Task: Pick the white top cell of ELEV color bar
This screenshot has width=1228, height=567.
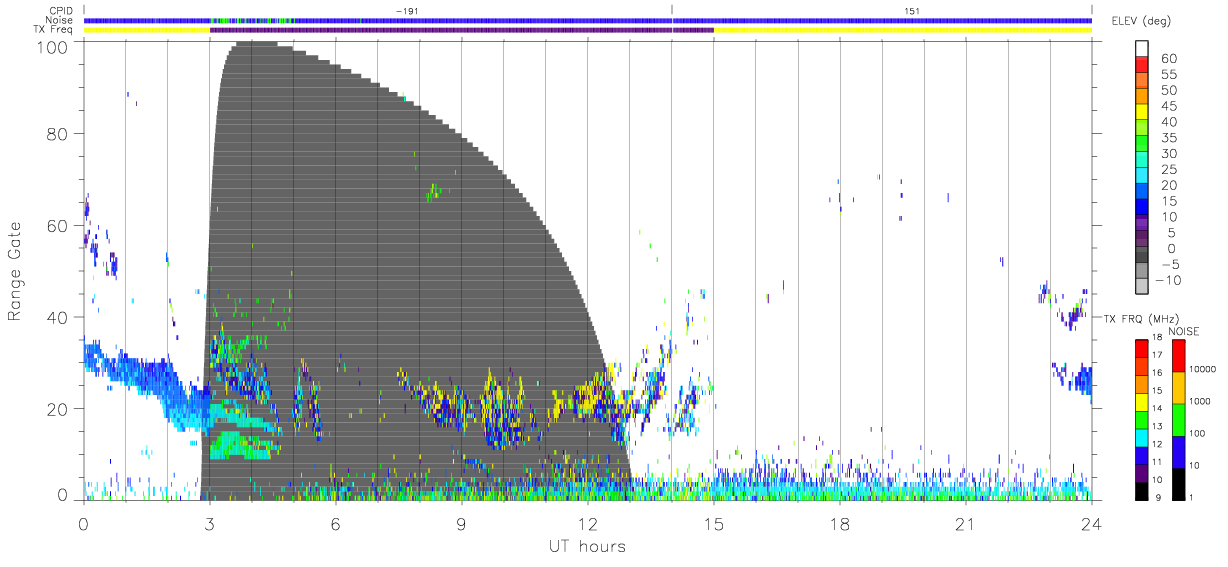Action: point(1142,48)
